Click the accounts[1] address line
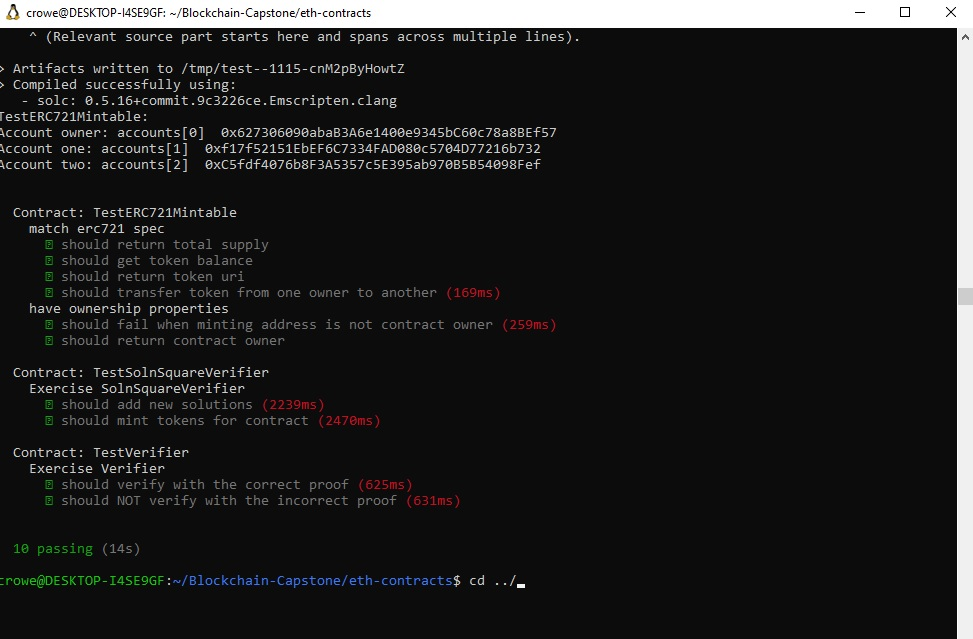This screenshot has height=639, width=973. point(270,149)
